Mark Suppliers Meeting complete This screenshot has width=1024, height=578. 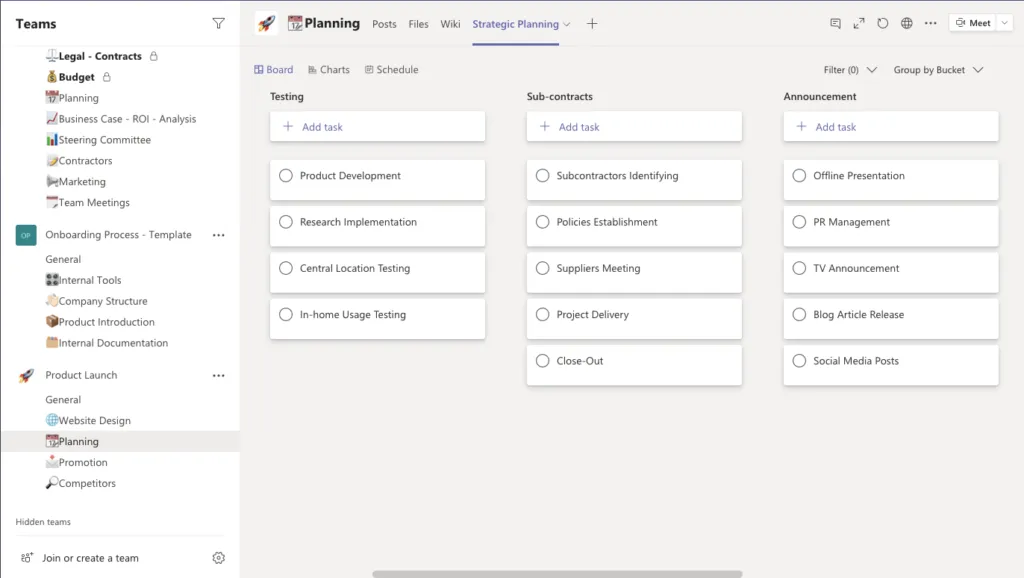(542, 268)
